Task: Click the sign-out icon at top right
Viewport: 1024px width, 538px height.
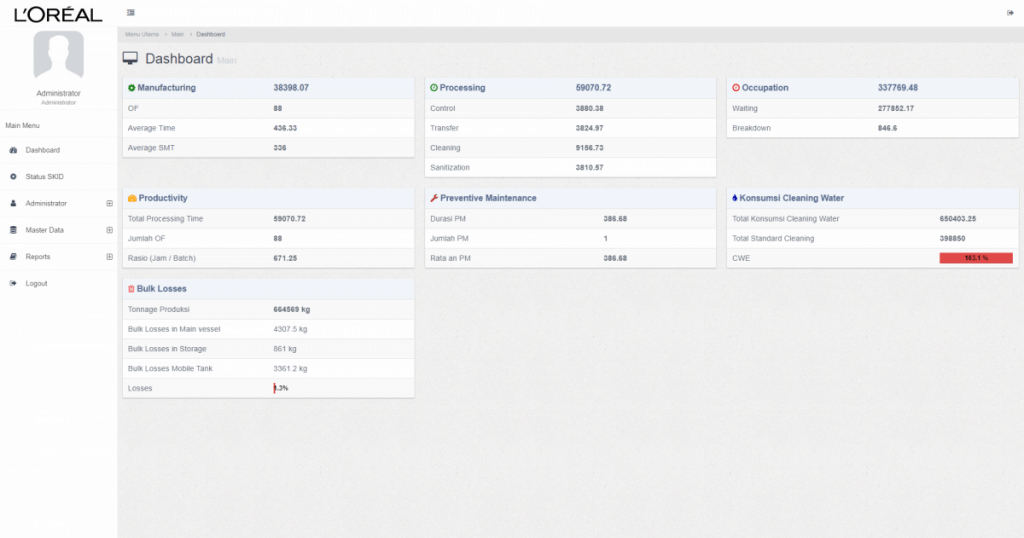Action: (1010, 12)
